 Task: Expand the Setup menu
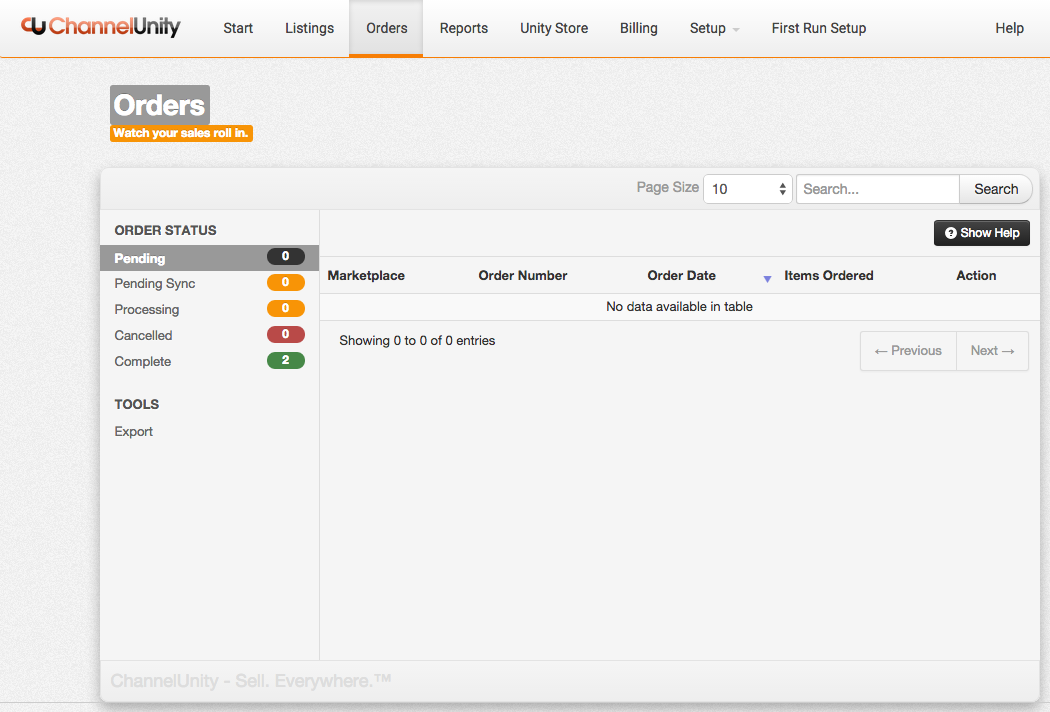point(714,28)
